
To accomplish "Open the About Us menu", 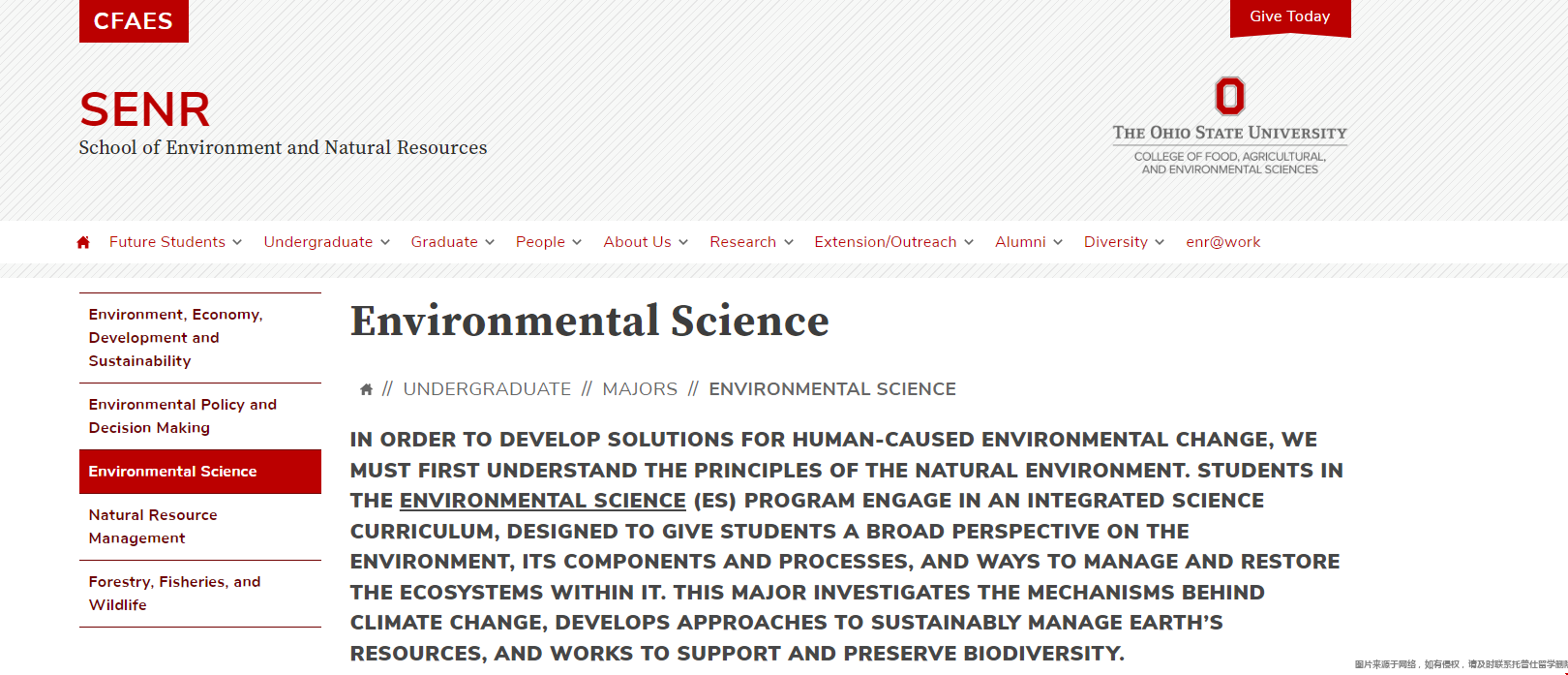I will coord(646,242).
